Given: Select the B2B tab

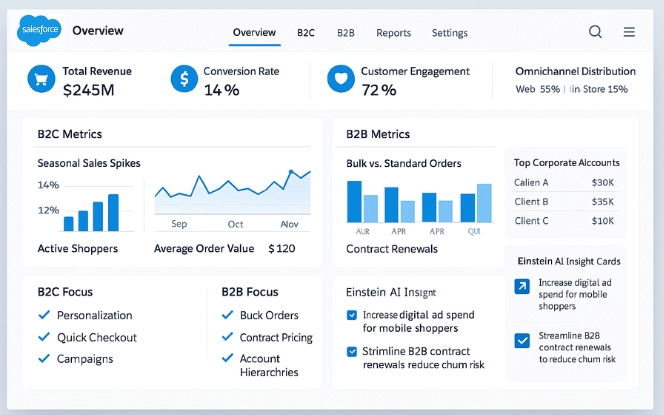Looking at the screenshot, I should 346,33.
